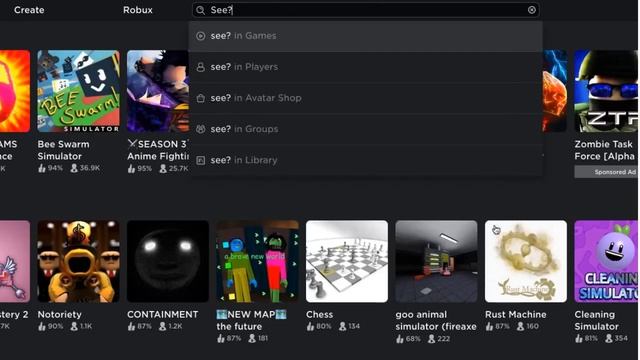The height and width of the screenshot is (360, 640).
Task: Open the Notoriety title link
Action: (x=60, y=314)
